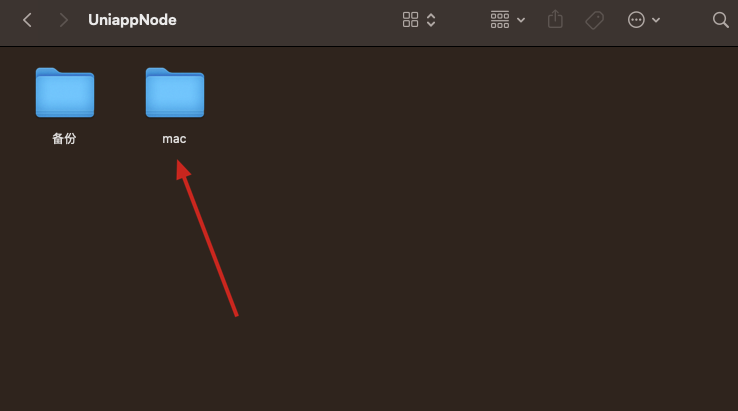Image resolution: width=738 pixels, height=411 pixels.
Task: Select the mac folder icon
Action: click(x=175, y=92)
